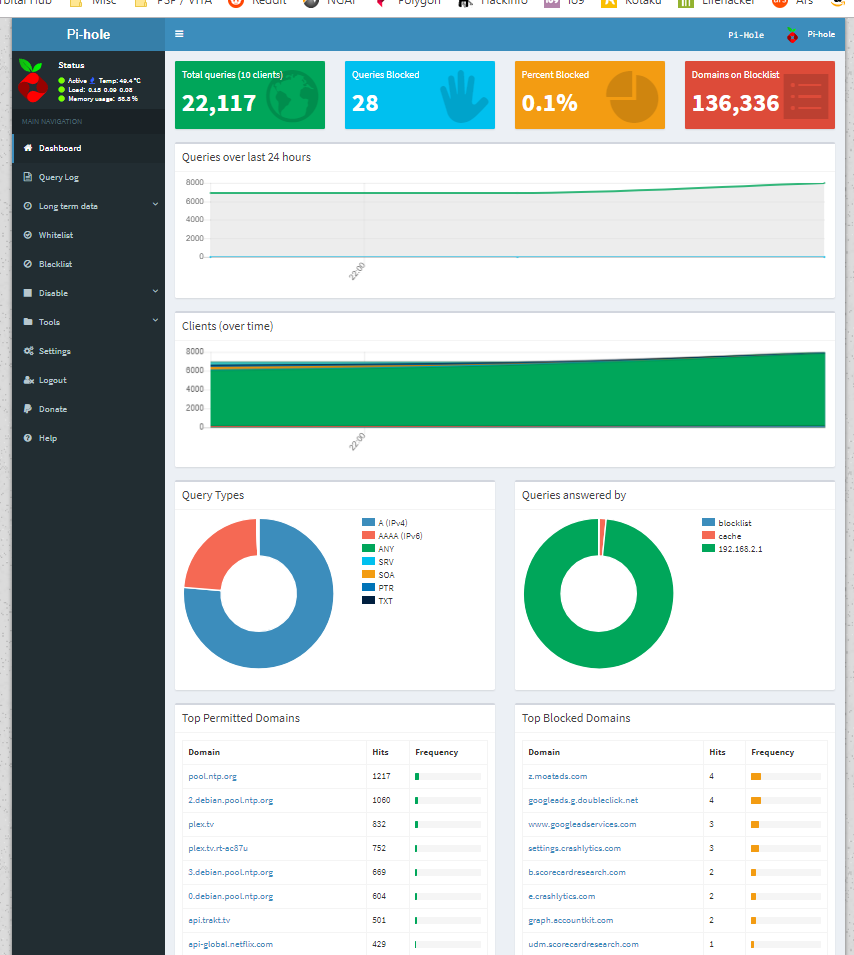Image resolution: width=854 pixels, height=955 pixels.
Task: Toggle blocklist legend in Queries answered by
Action: [x=734, y=523]
